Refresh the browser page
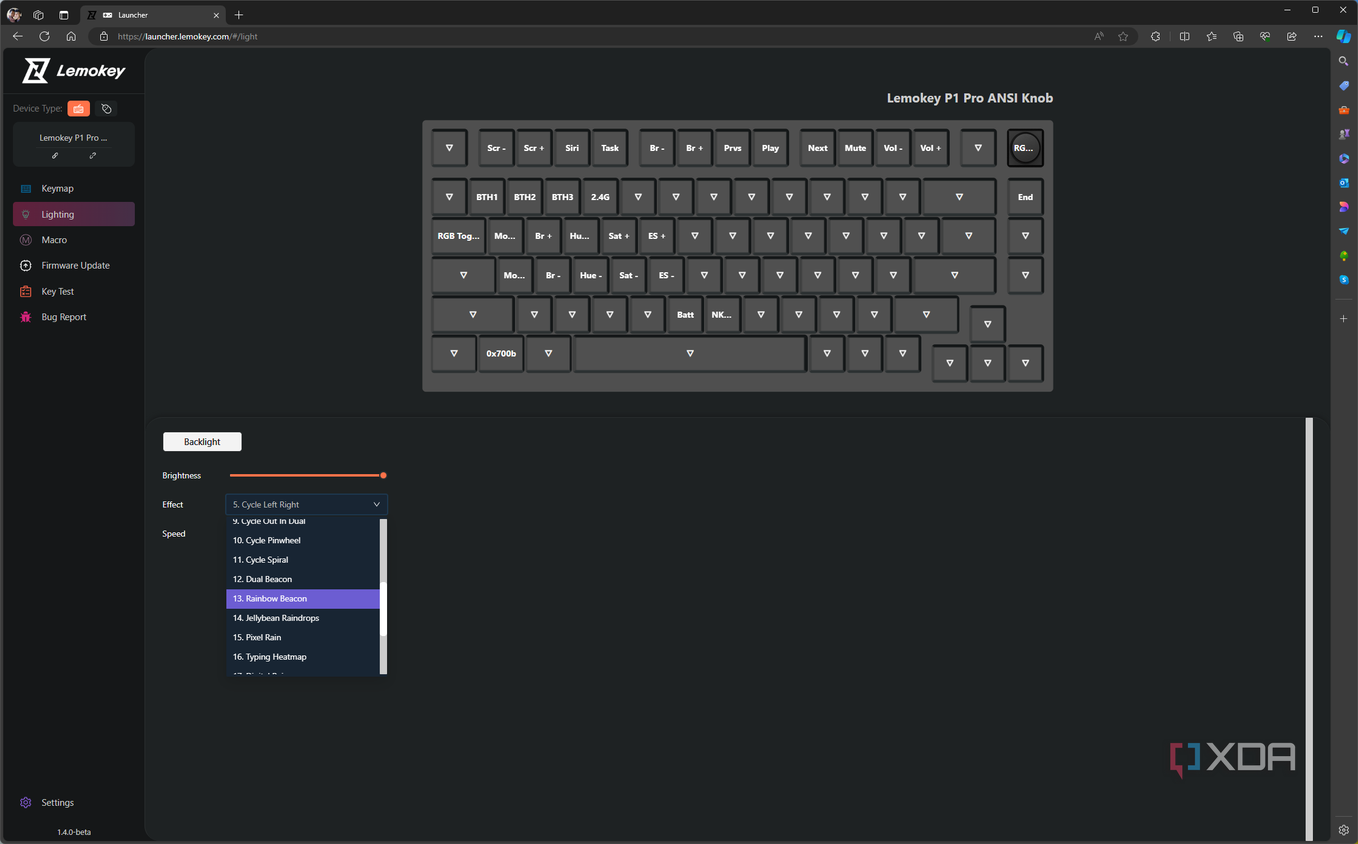The image size is (1358, 844). click(x=44, y=36)
